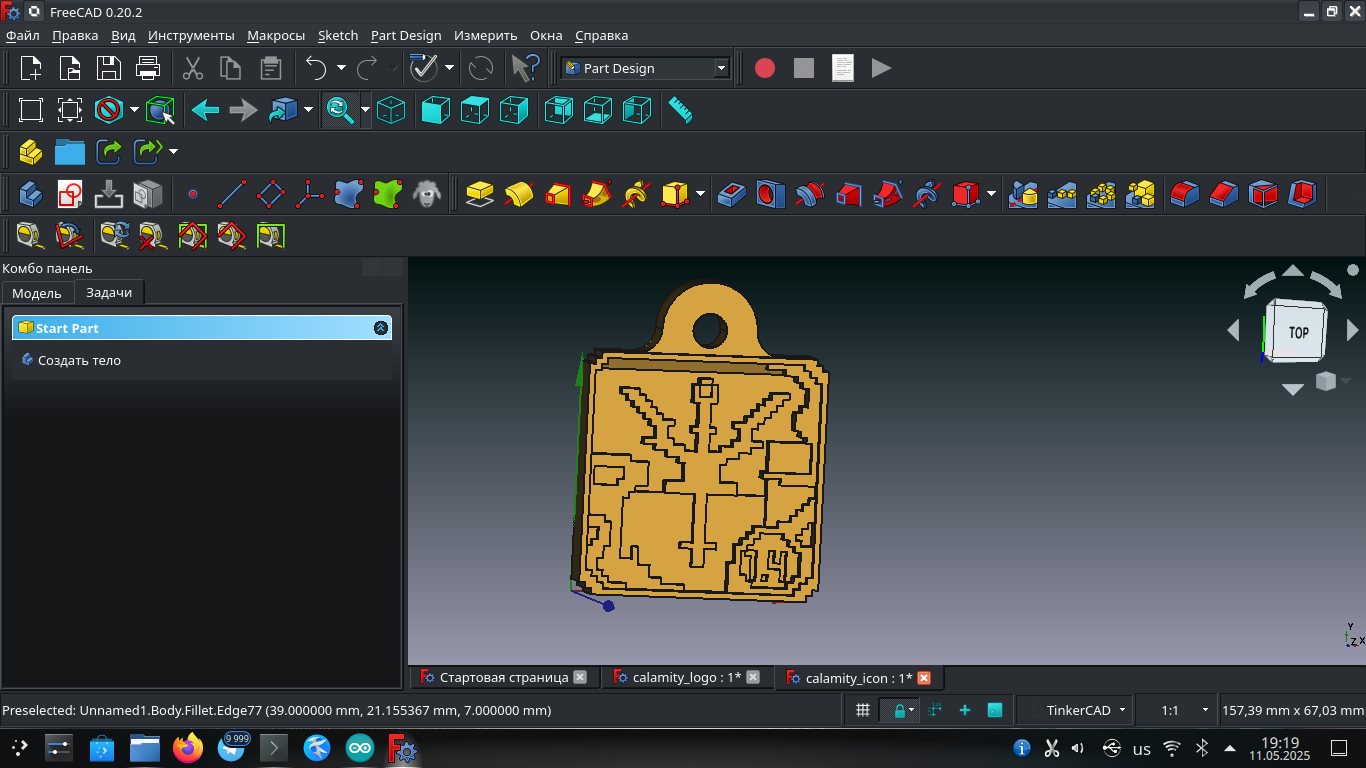Click the Save document icon
The image size is (1366, 768).
tap(109, 68)
